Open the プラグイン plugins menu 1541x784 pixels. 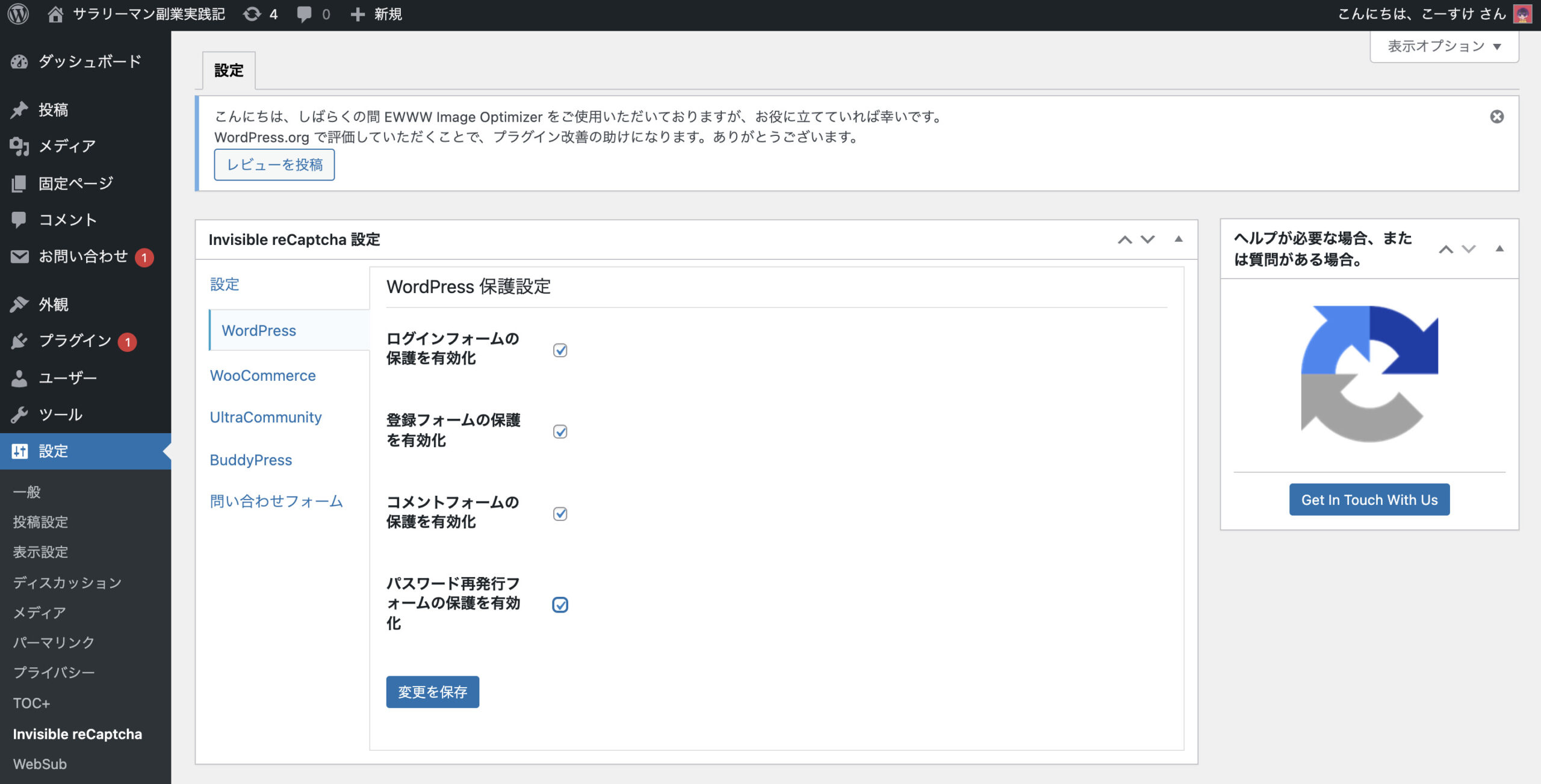click(x=75, y=341)
